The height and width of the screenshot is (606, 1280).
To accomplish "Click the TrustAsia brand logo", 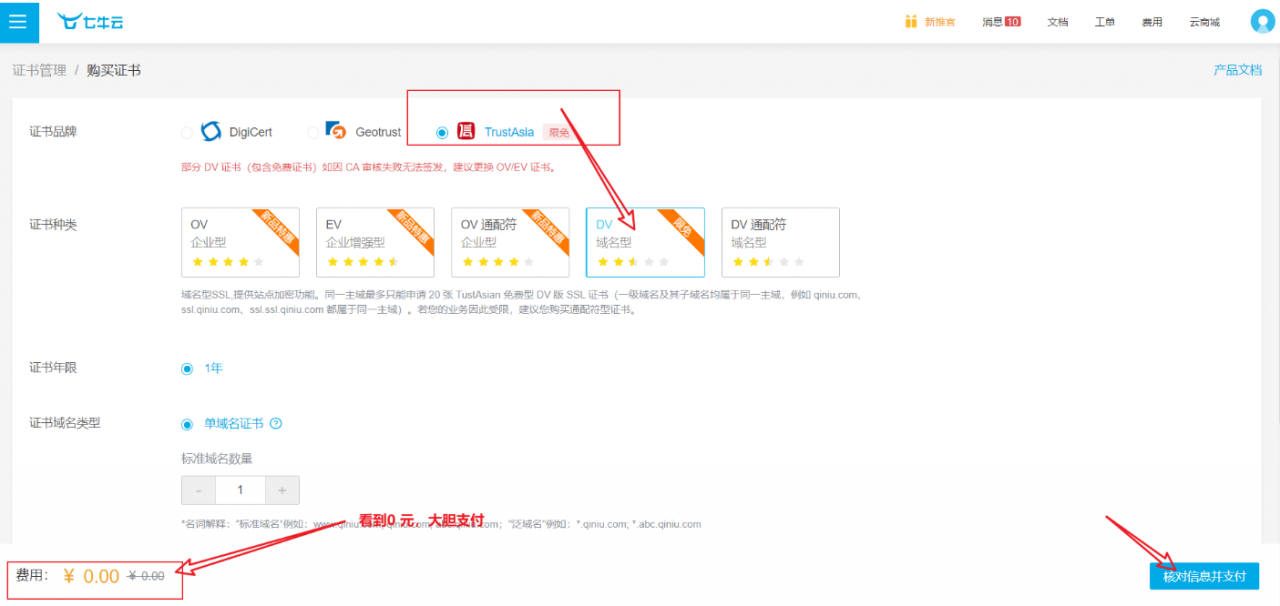I will 466,131.
